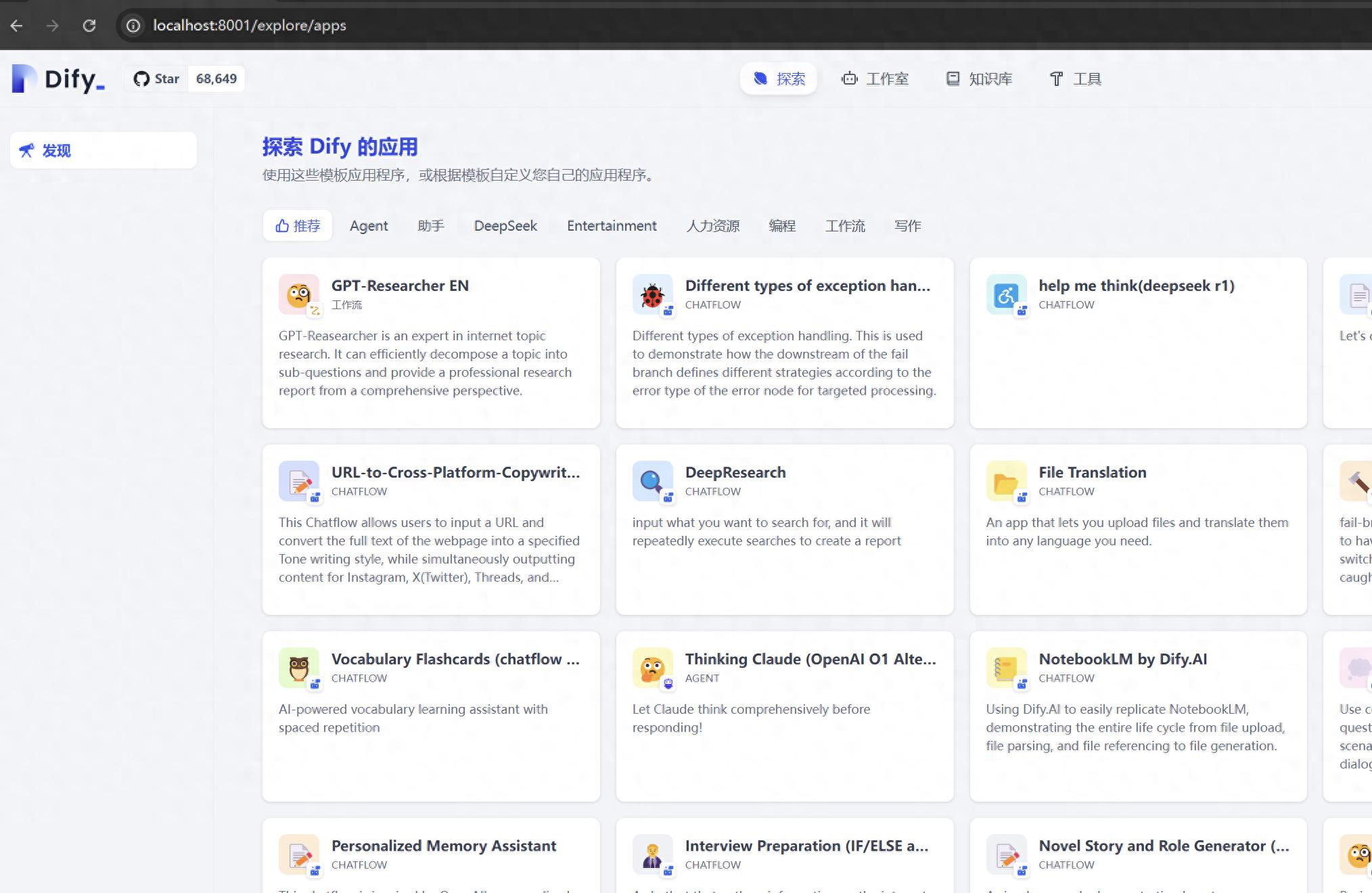This screenshot has width=1372, height=893.
Task: Click the 68,649 star count
Action: pyautogui.click(x=216, y=79)
